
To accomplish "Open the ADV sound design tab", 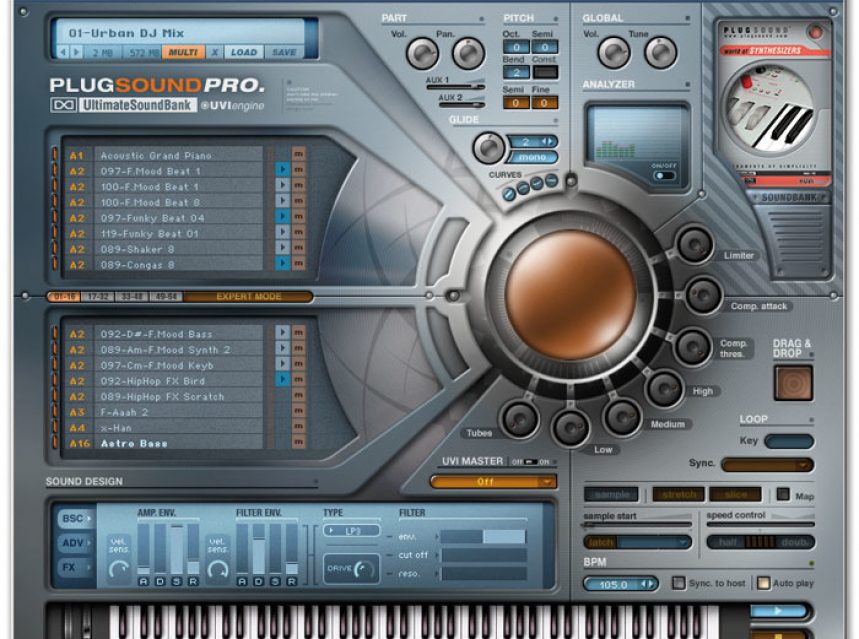I will tap(74, 543).
